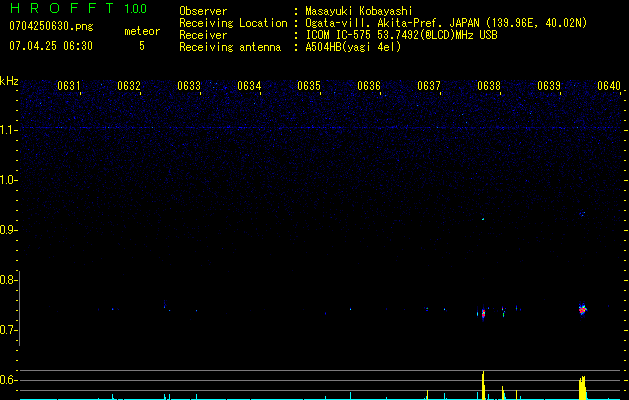
Task: Click the 0639 time marker
Action: click(549, 86)
